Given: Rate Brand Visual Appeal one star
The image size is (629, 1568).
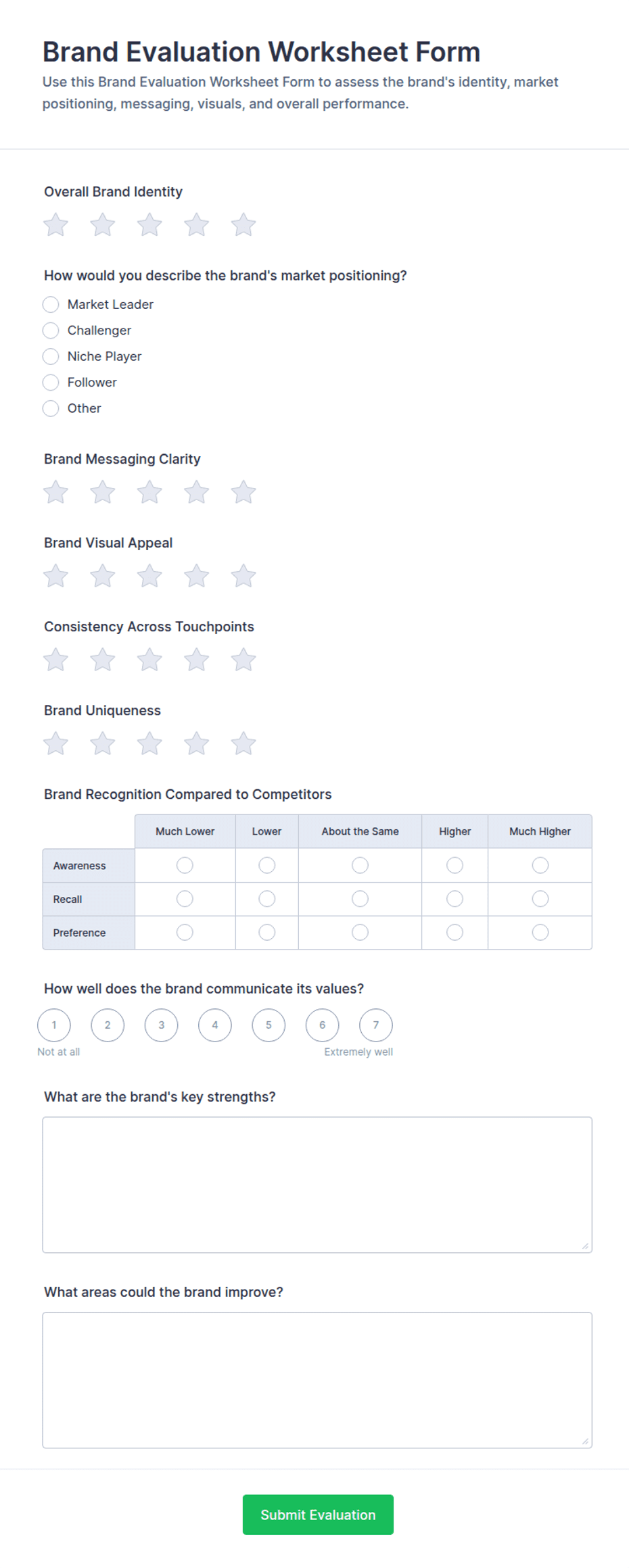Looking at the screenshot, I should (56, 576).
